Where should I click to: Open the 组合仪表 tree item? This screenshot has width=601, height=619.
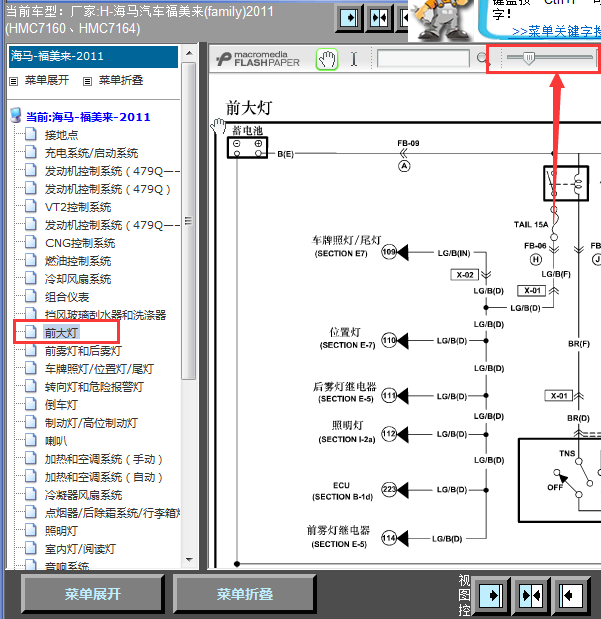click(x=67, y=297)
